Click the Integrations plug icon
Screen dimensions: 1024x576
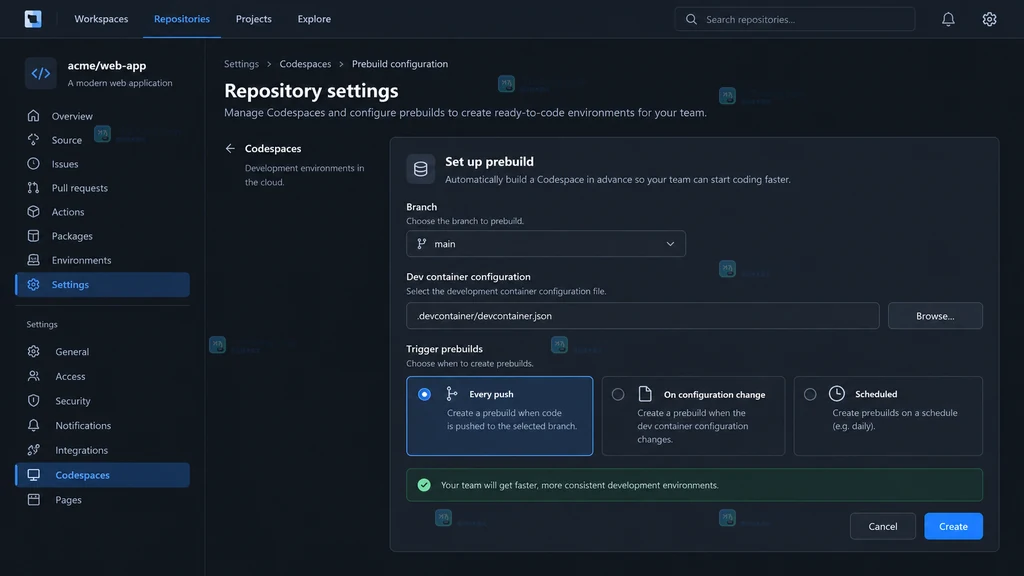click(33, 450)
